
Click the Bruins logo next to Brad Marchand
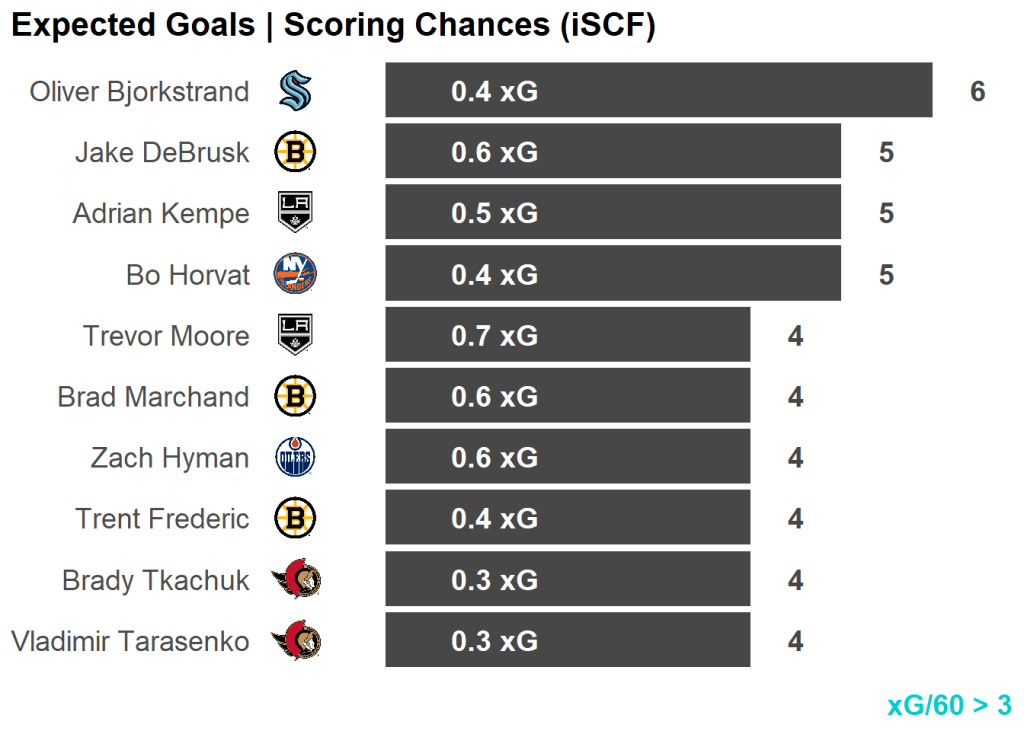[295, 397]
